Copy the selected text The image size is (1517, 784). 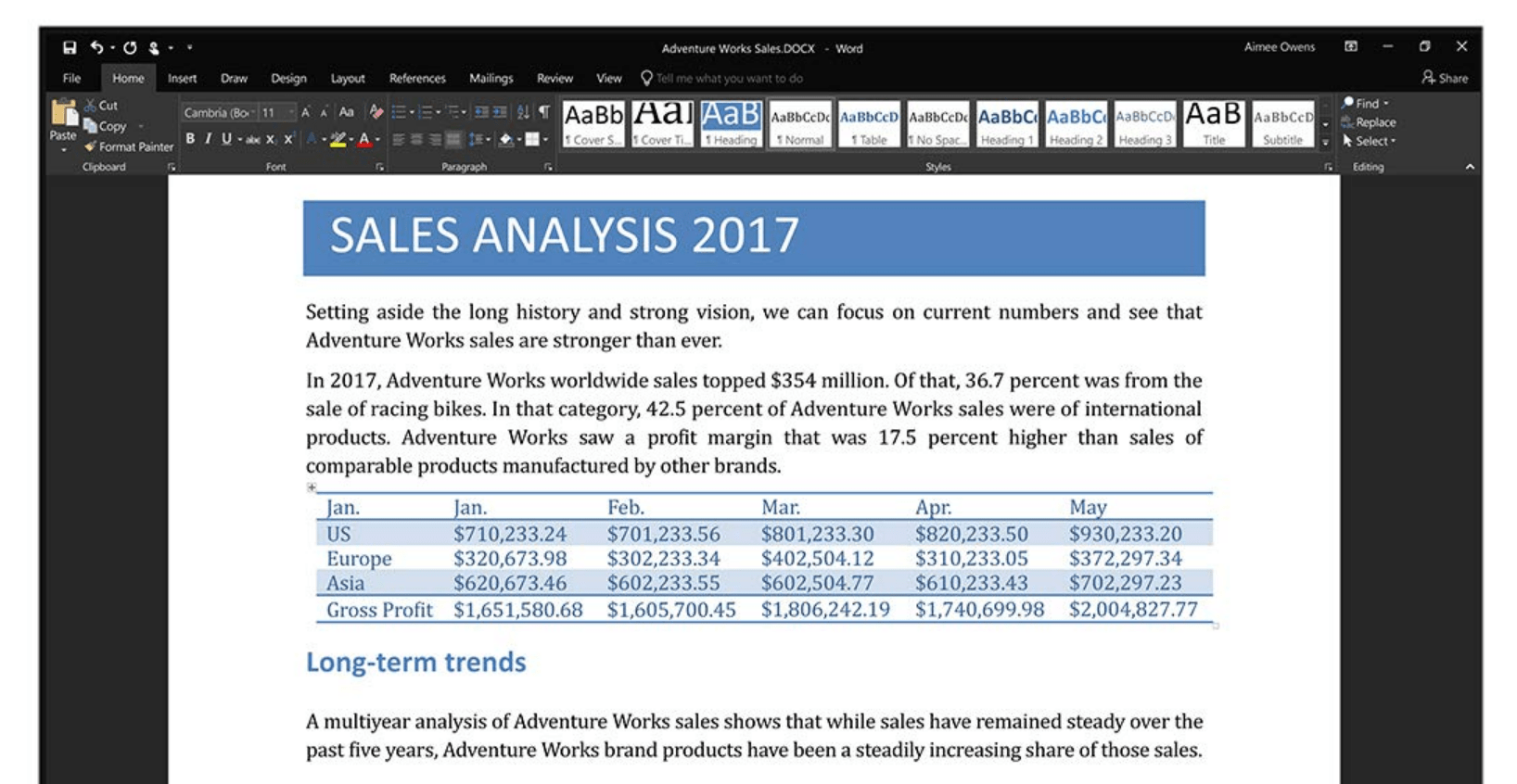[105, 126]
